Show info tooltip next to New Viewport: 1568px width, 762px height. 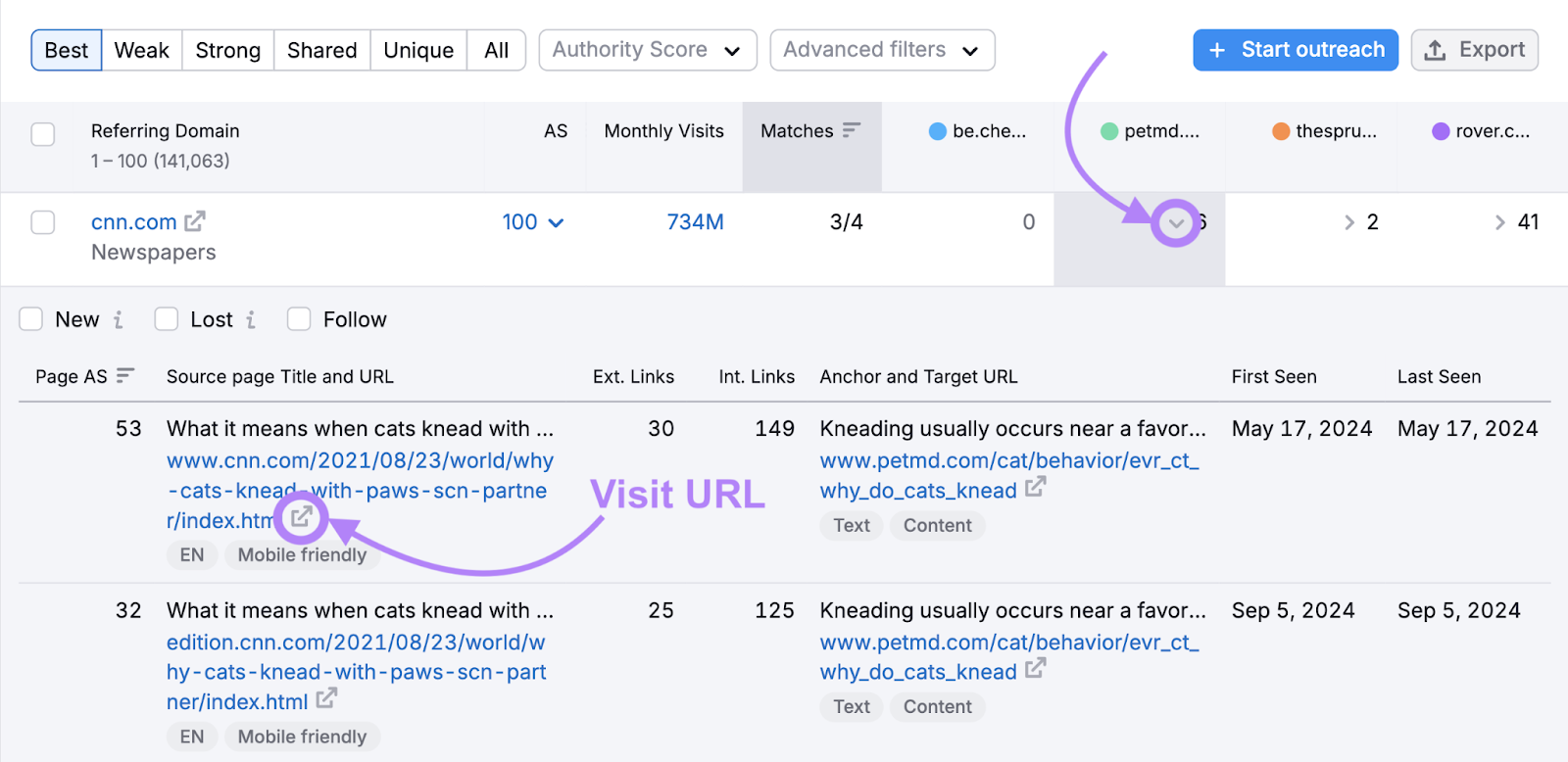pos(118,320)
